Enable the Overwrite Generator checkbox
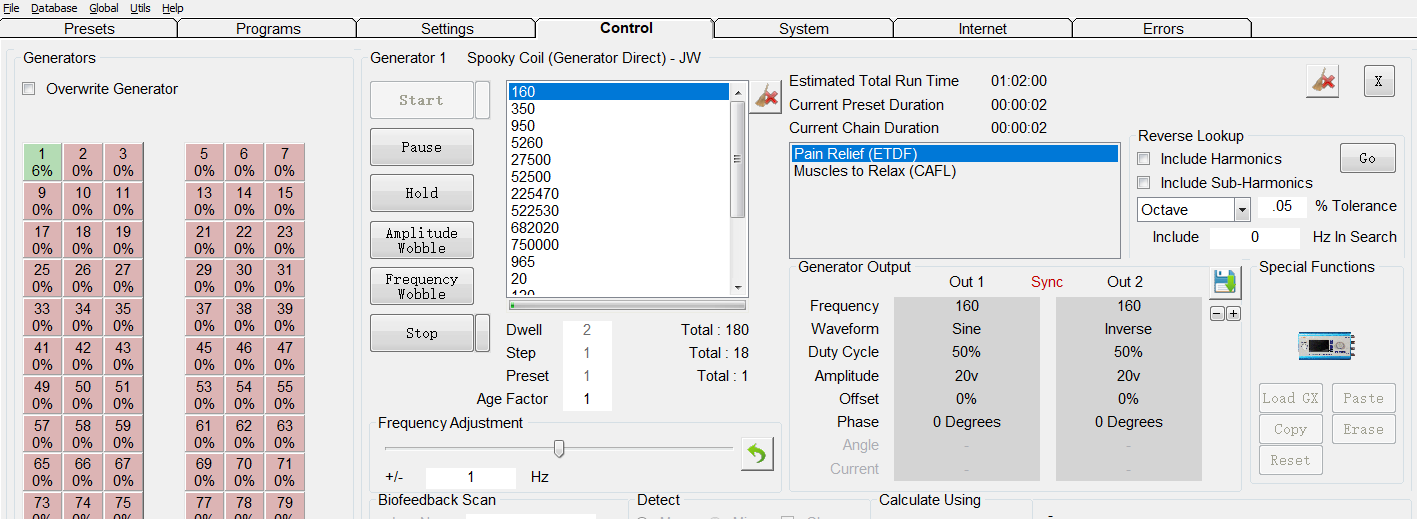Viewport: 1417px width, 519px height. tap(30, 89)
